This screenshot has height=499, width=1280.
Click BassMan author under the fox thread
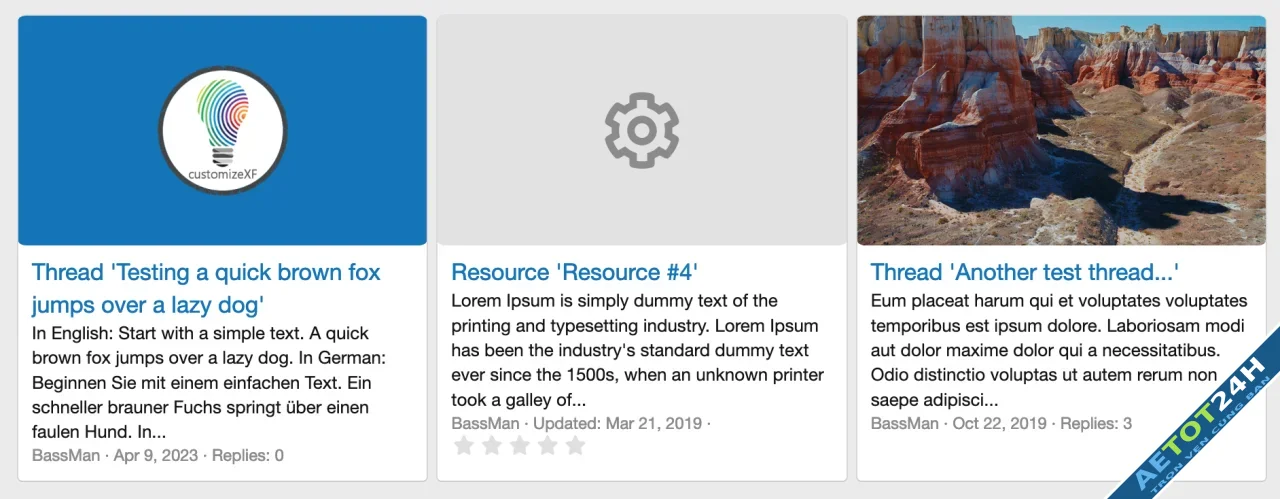[x=66, y=456]
